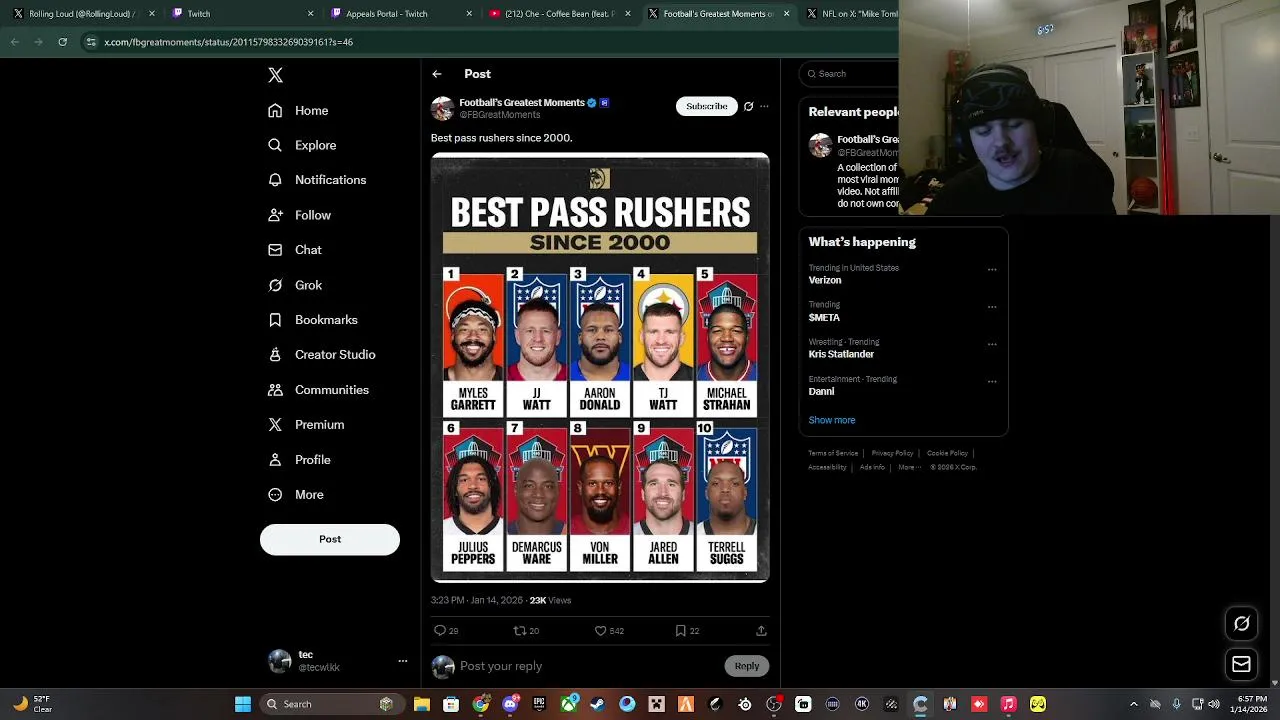The width and height of the screenshot is (1280, 720).
Task: Open the Windows Start menu
Action: click(242, 704)
